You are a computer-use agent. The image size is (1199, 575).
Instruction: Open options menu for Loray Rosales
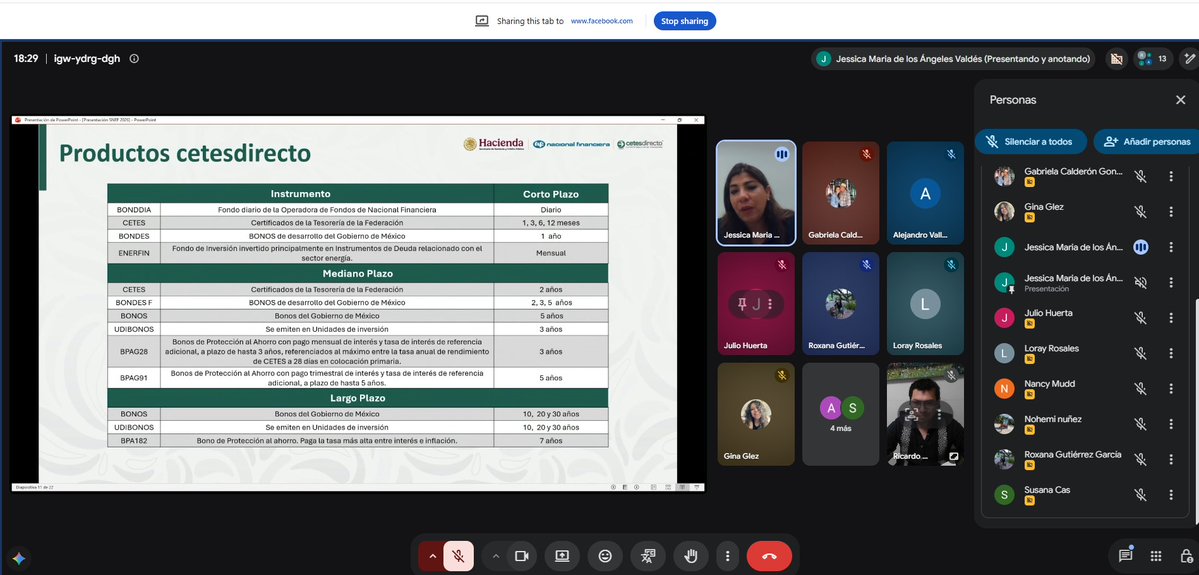(1171, 353)
